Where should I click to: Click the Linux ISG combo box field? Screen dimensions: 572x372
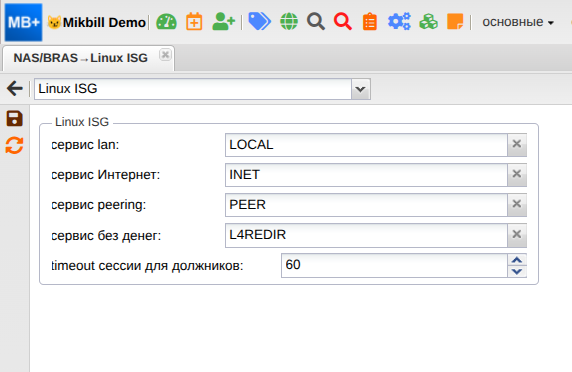(x=193, y=89)
